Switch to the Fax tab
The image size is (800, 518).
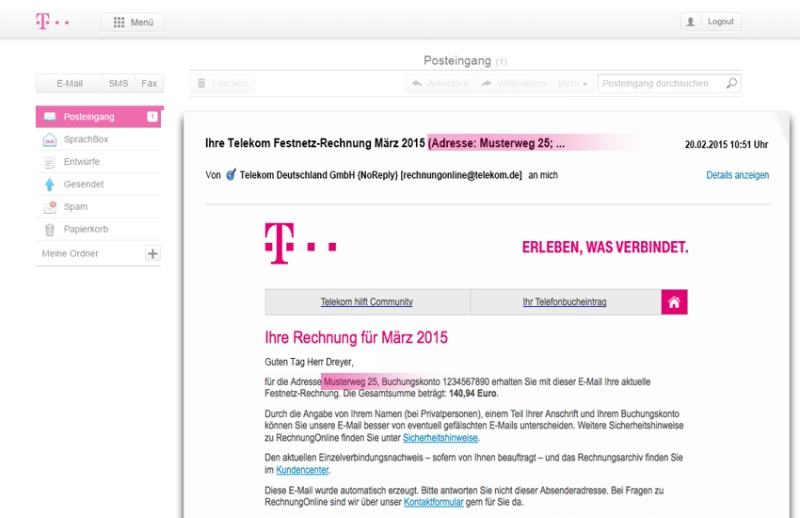[x=149, y=83]
